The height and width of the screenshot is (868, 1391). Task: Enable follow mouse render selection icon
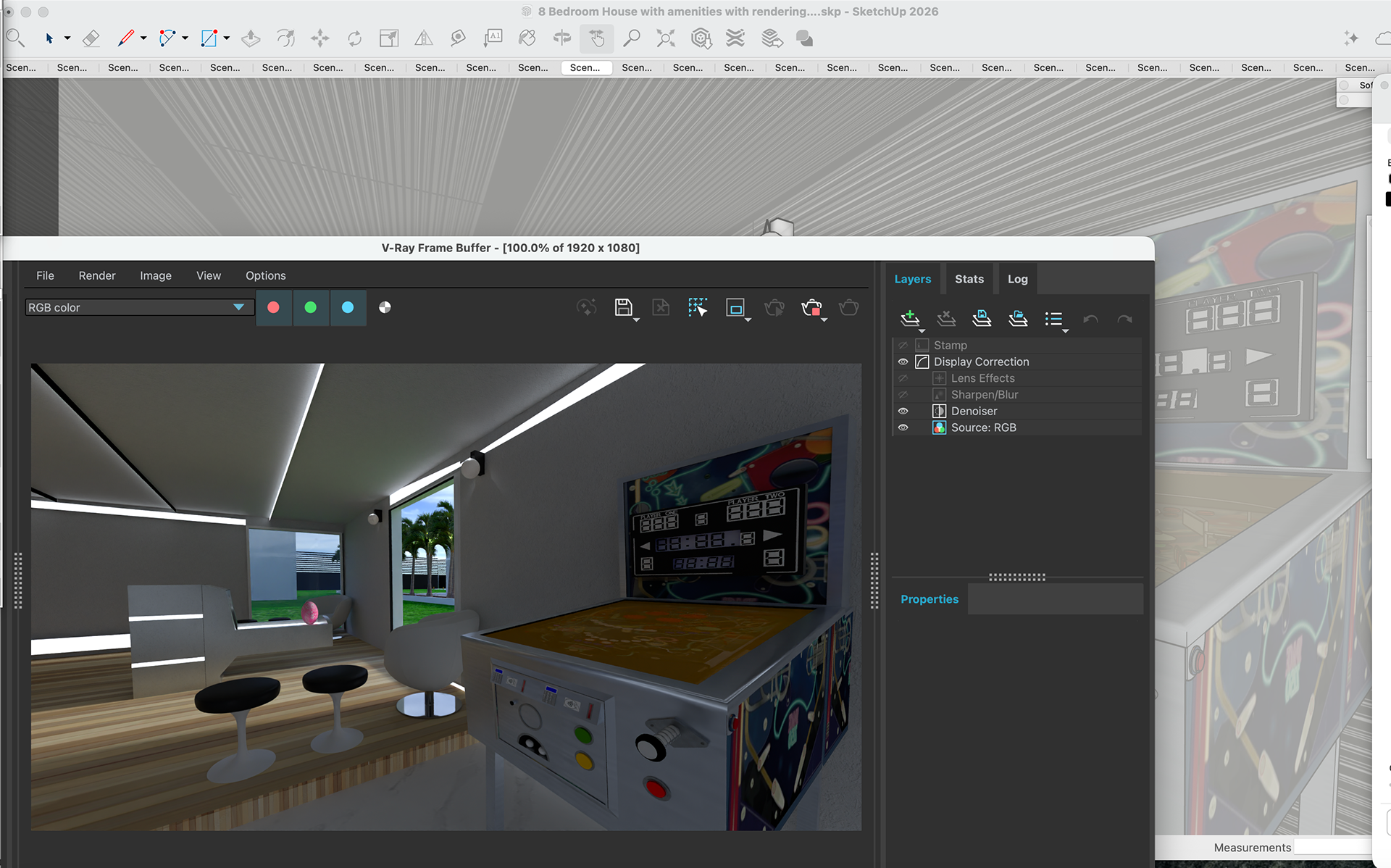point(697,307)
